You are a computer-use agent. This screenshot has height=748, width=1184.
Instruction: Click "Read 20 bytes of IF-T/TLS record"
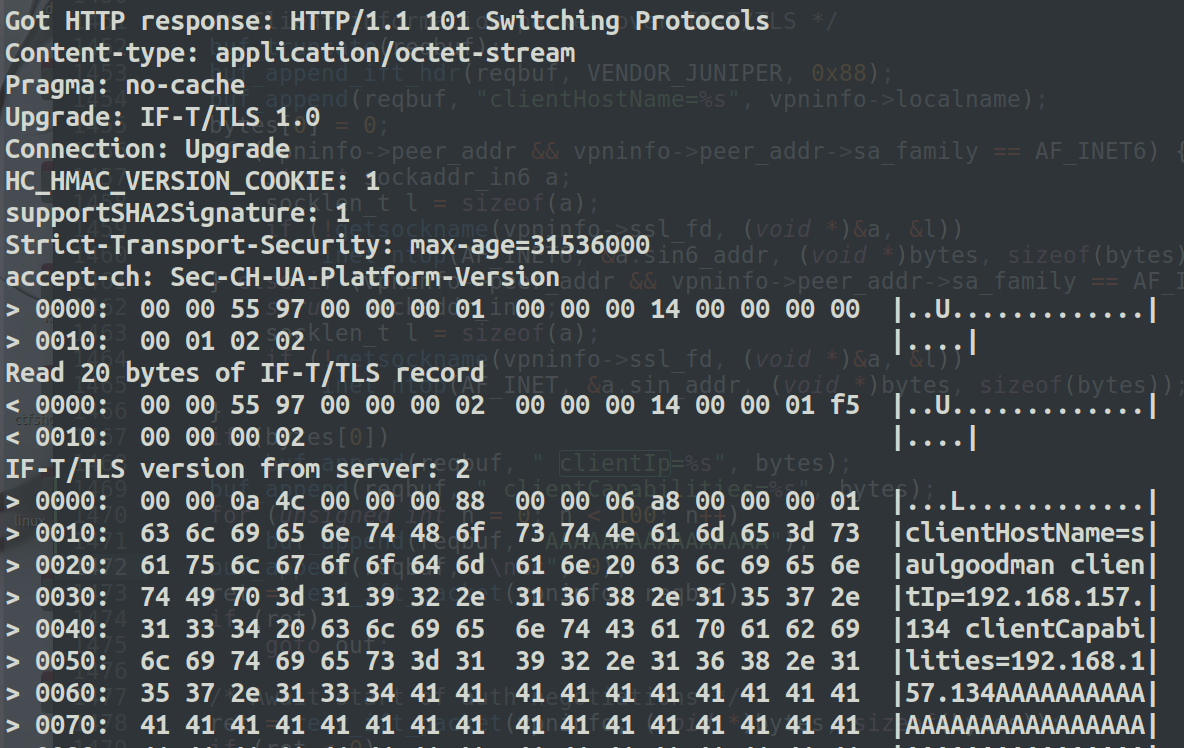(x=245, y=373)
